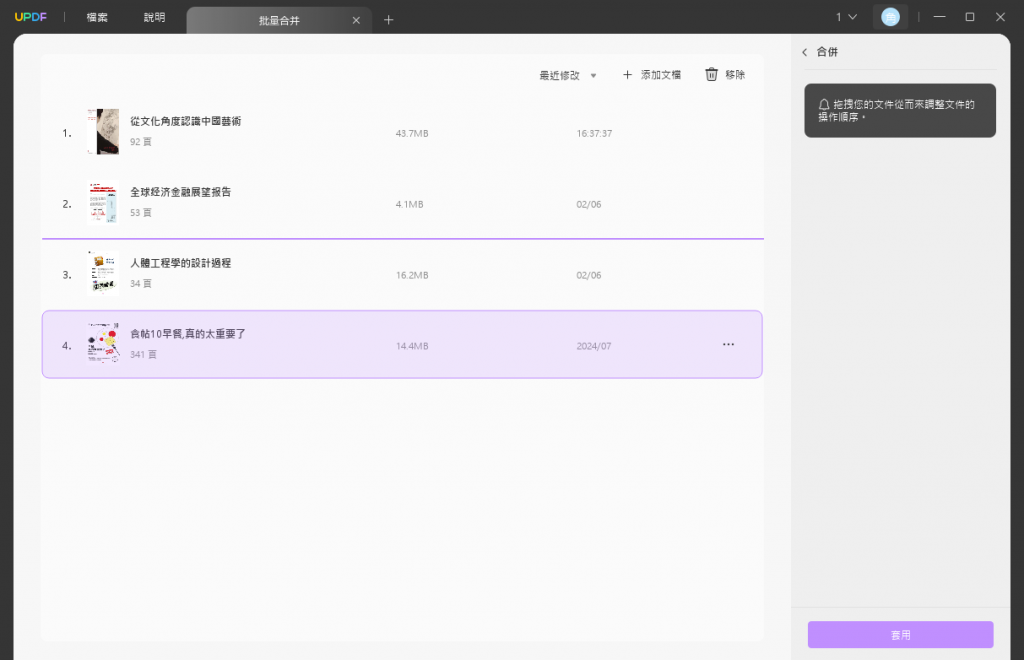Click the notification bell in the tip box

coord(824,104)
